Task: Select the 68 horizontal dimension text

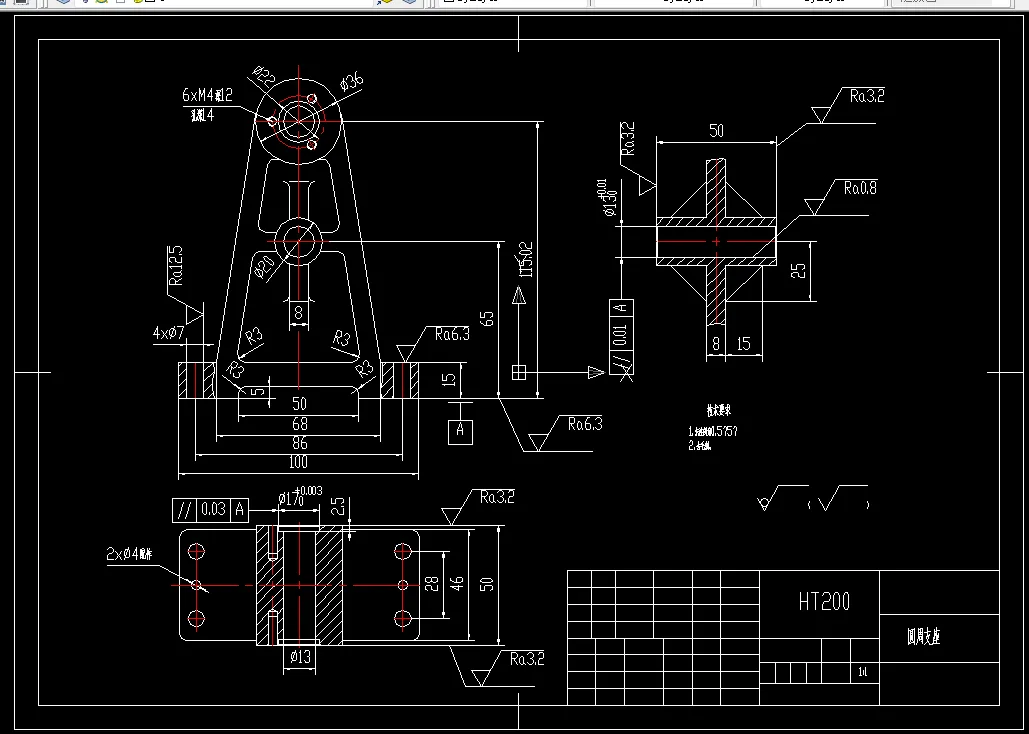Action: tap(299, 424)
